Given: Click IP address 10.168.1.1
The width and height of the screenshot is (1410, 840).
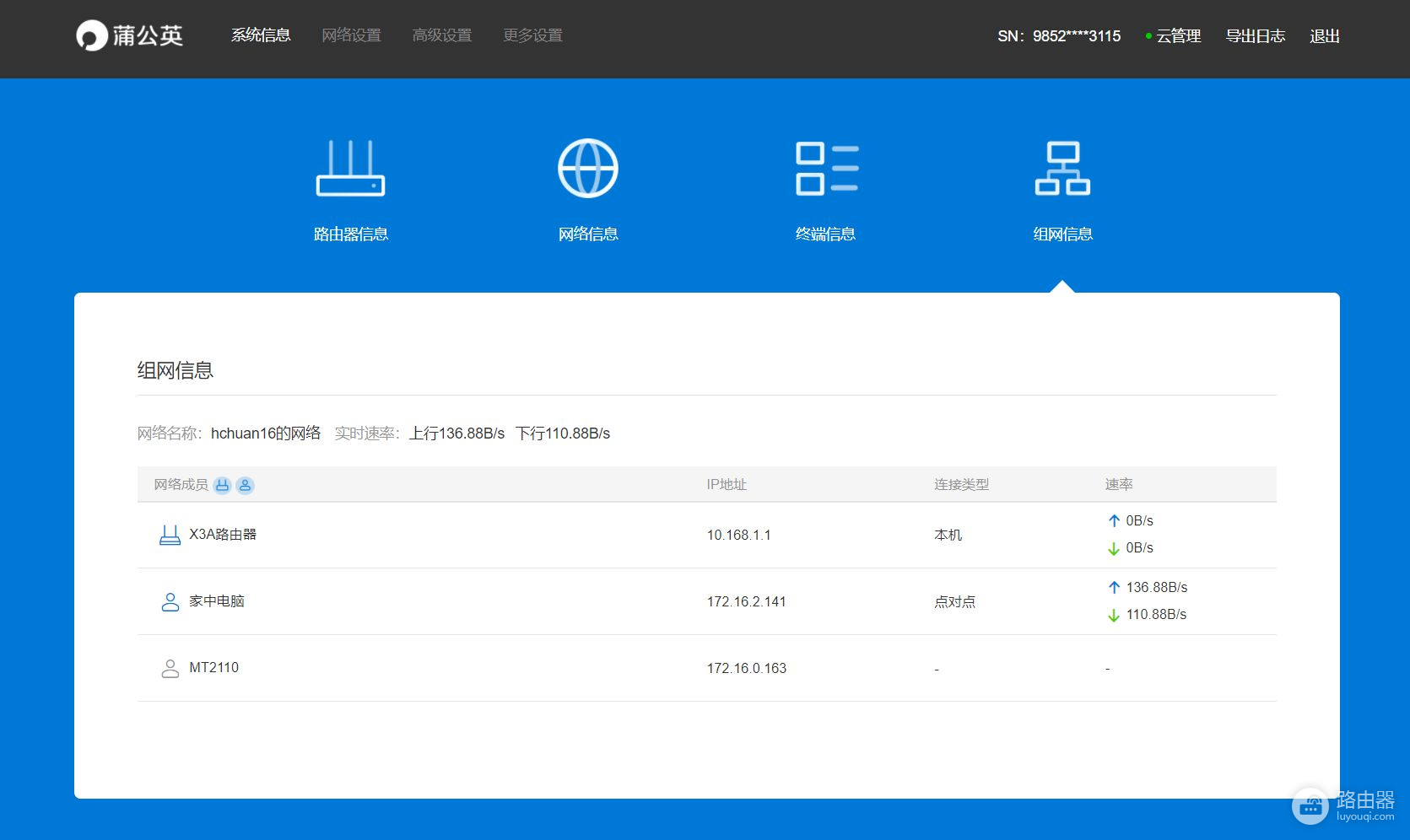Looking at the screenshot, I should pos(738,535).
